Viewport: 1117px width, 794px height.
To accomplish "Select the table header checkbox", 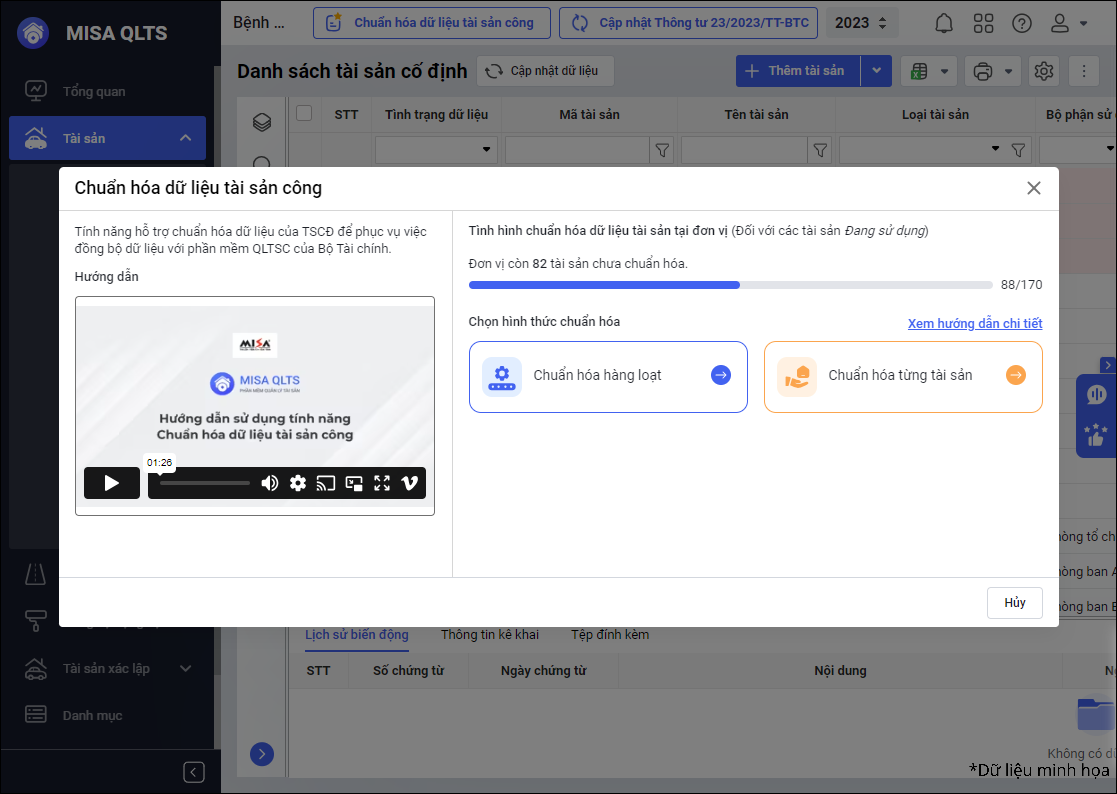I will click(304, 114).
